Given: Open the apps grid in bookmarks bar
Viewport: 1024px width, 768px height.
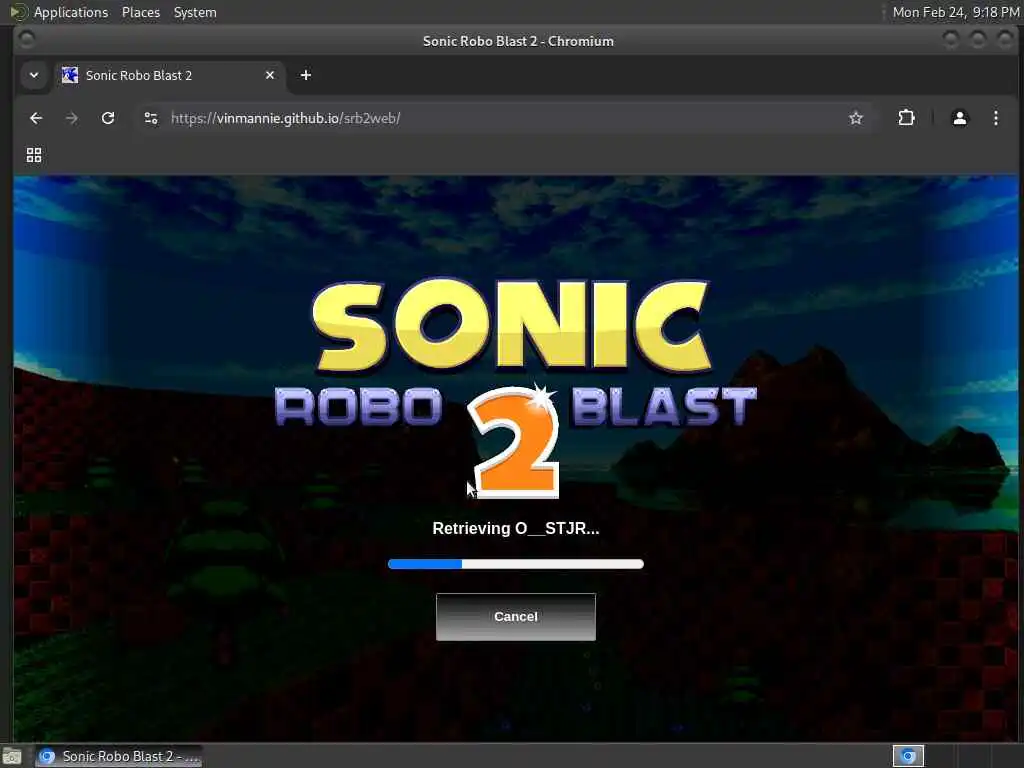Looking at the screenshot, I should tap(34, 155).
